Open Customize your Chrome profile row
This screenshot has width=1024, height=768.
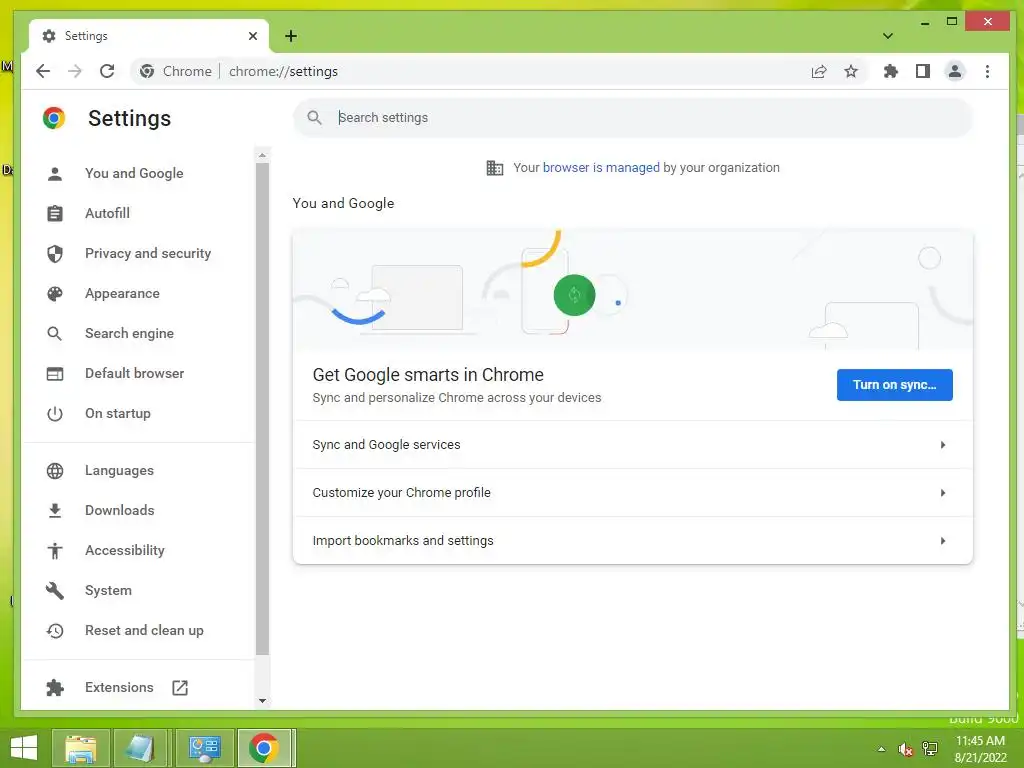pyautogui.click(x=632, y=492)
